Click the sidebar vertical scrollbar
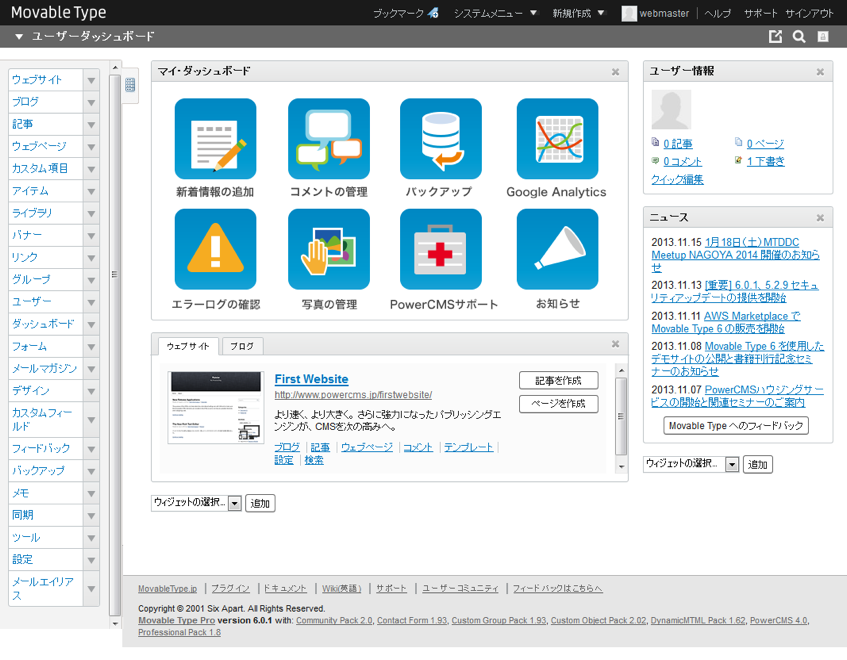Image resolution: width=847 pixels, height=660 pixels. point(115,346)
